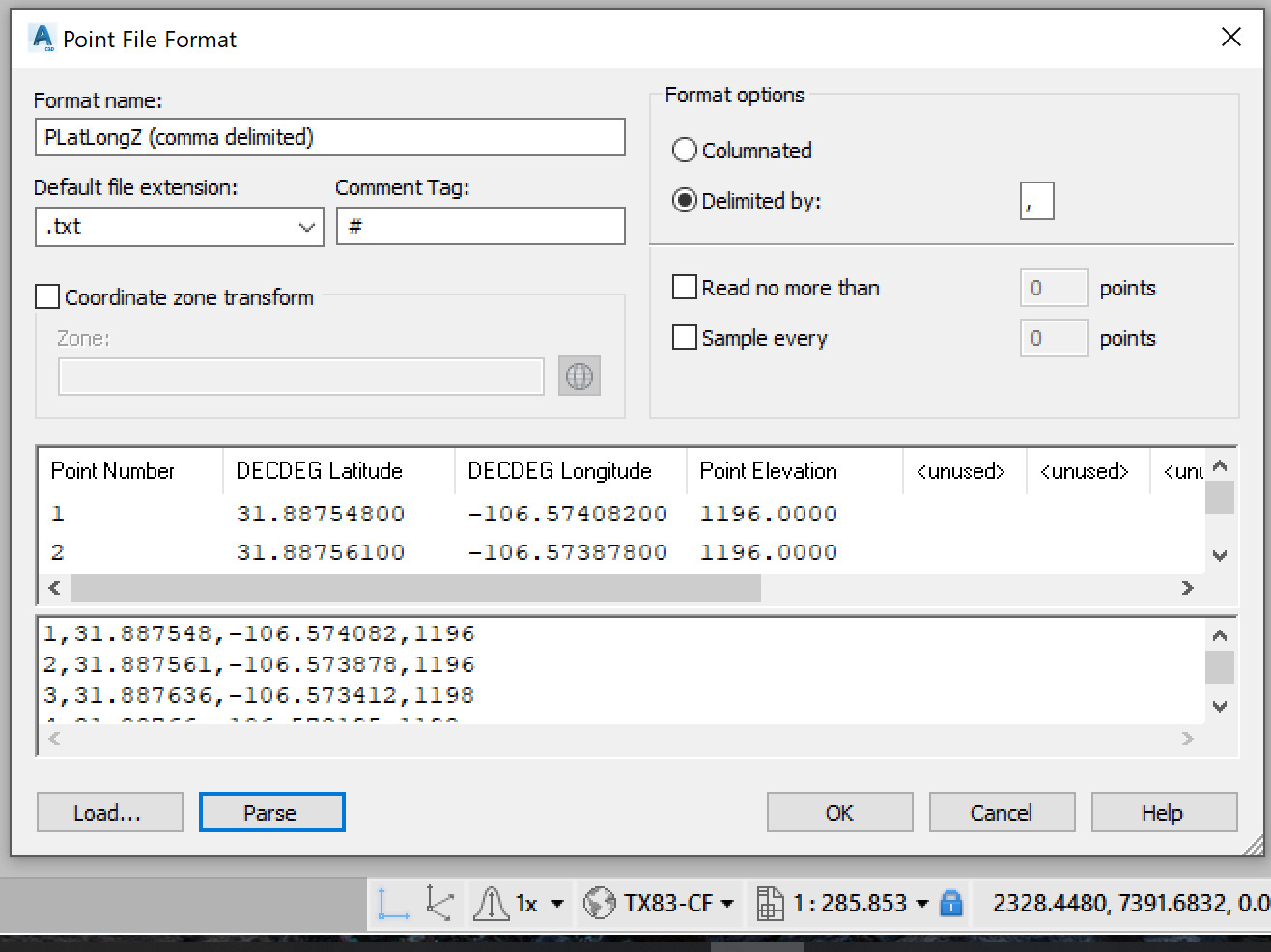Viewport: 1271px width, 952px height.
Task: Check Read no more than points option
Action: click(x=685, y=287)
